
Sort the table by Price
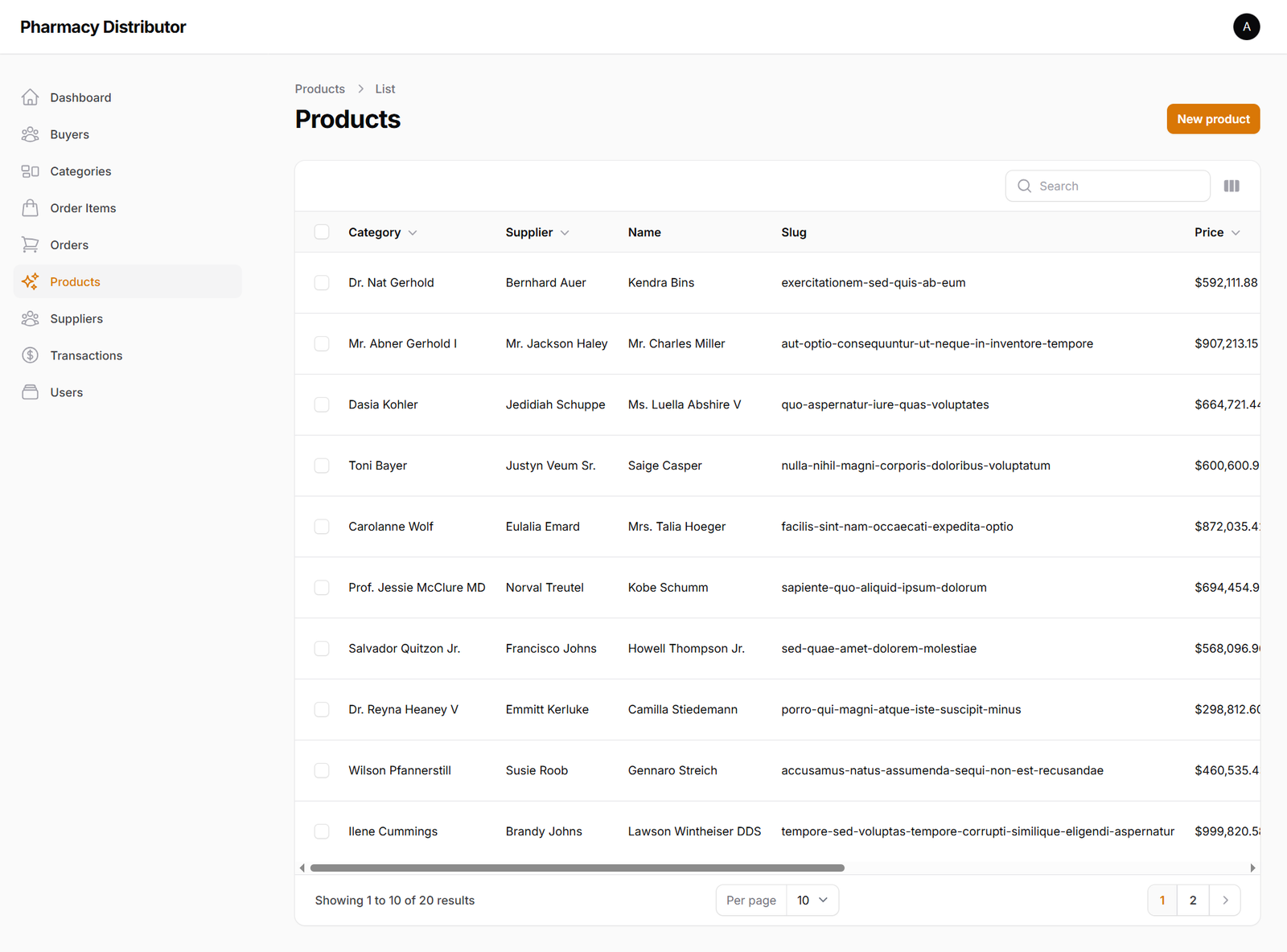1216,232
